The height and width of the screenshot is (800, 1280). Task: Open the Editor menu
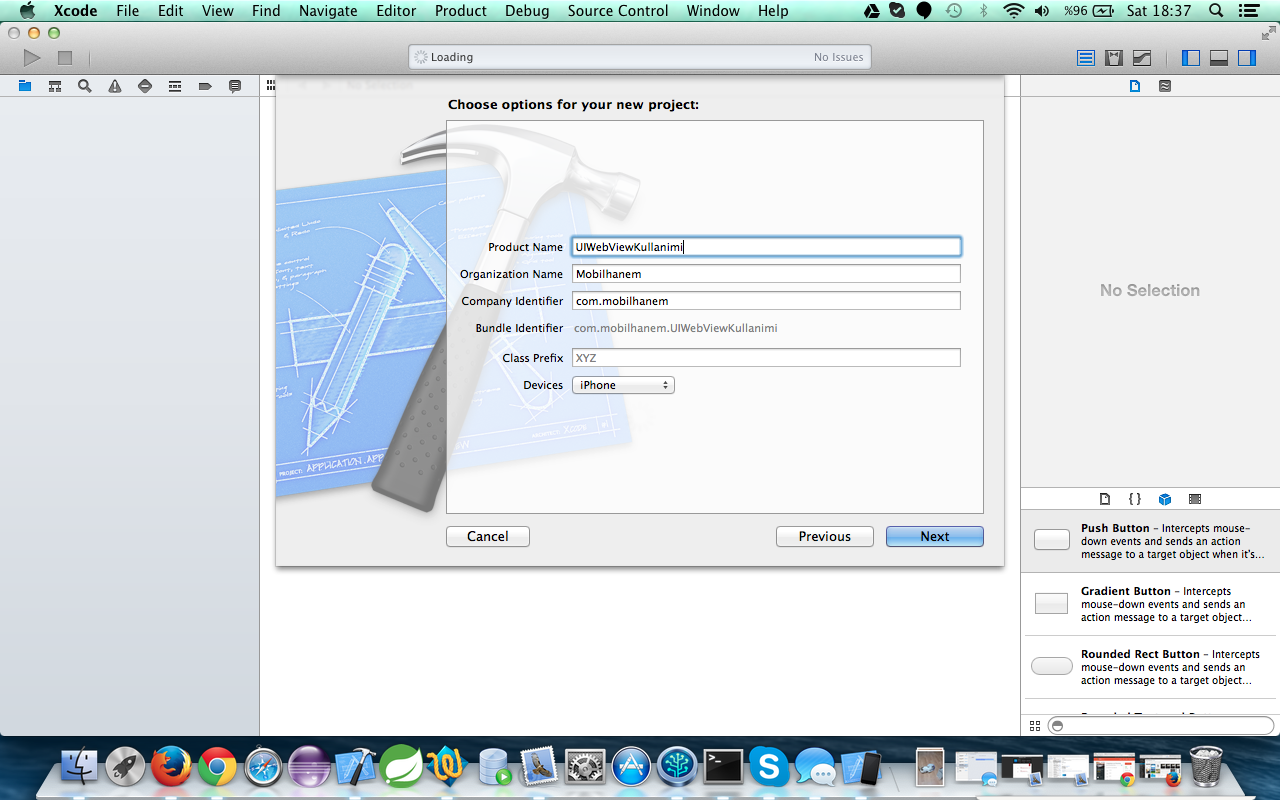point(396,11)
